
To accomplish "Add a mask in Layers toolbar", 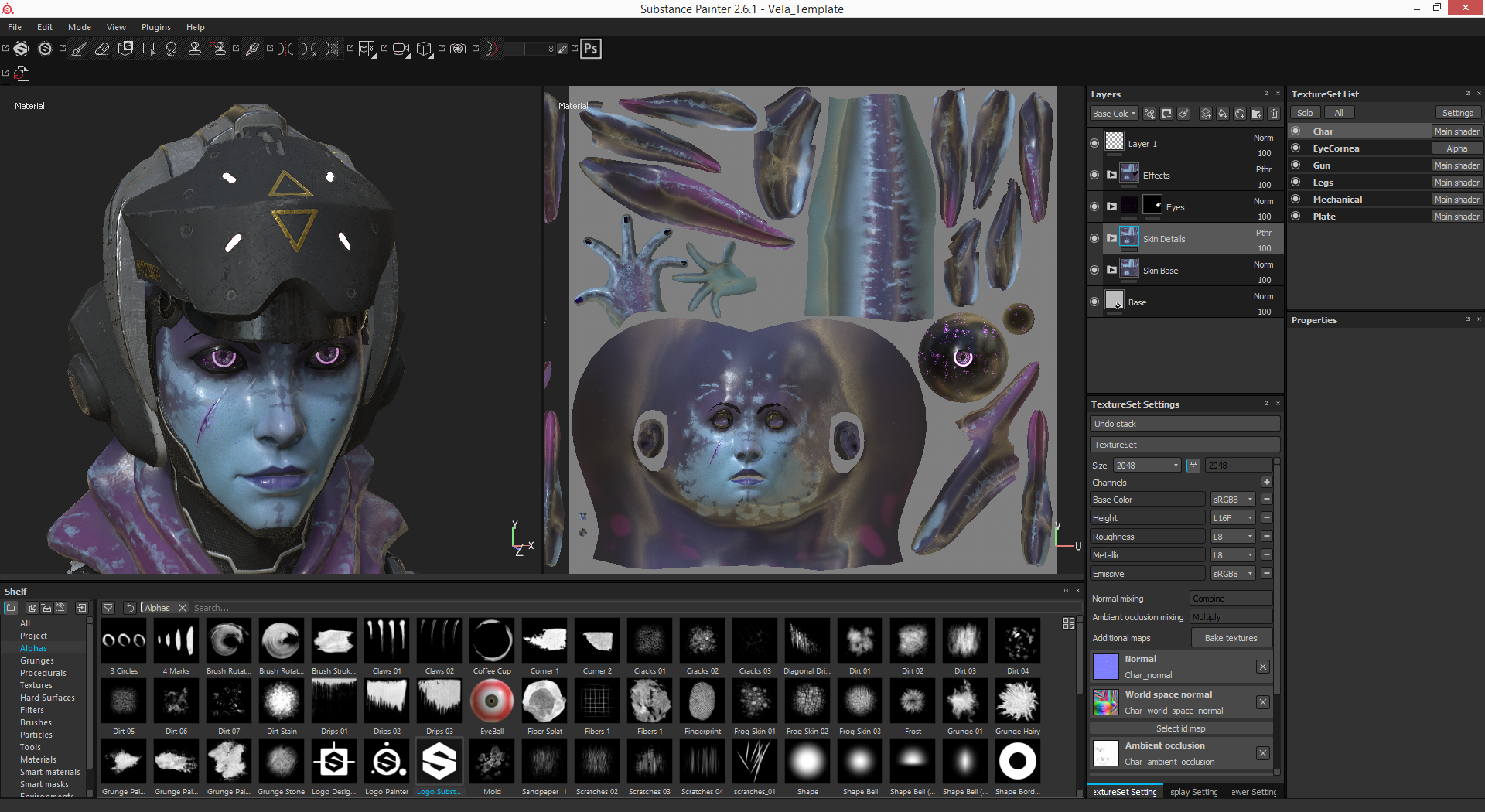I will 1166,114.
